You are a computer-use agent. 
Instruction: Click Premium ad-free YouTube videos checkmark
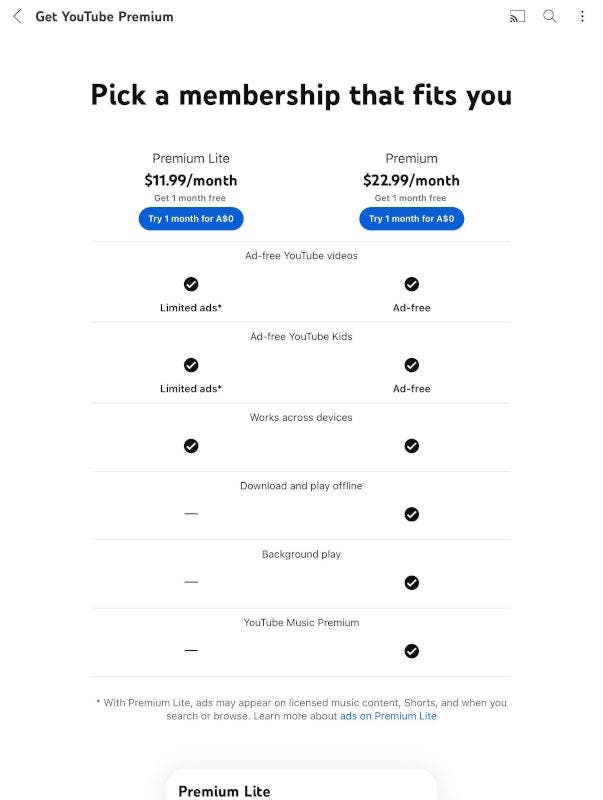click(x=411, y=284)
